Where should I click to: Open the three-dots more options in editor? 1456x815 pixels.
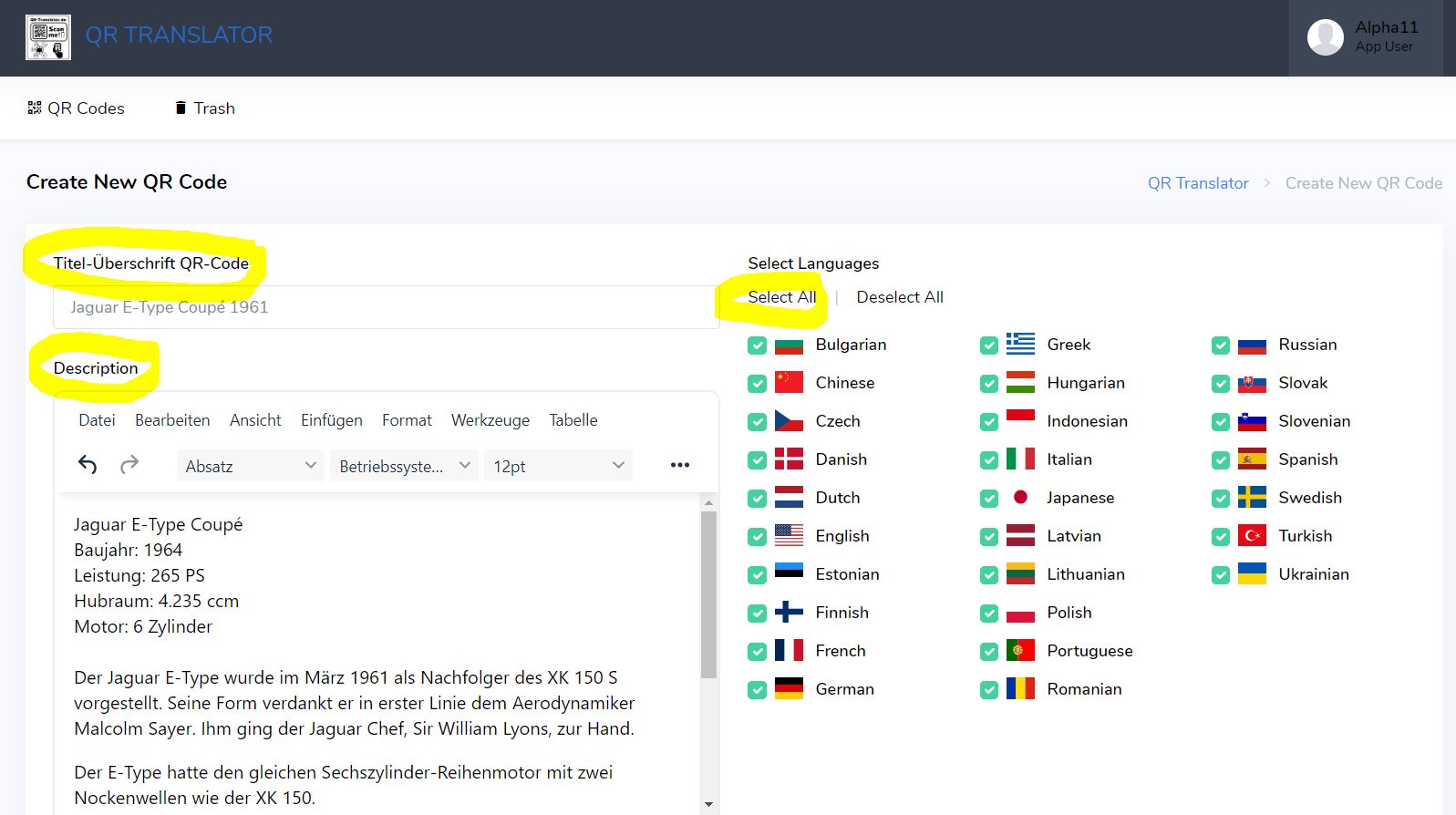(680, 465)
